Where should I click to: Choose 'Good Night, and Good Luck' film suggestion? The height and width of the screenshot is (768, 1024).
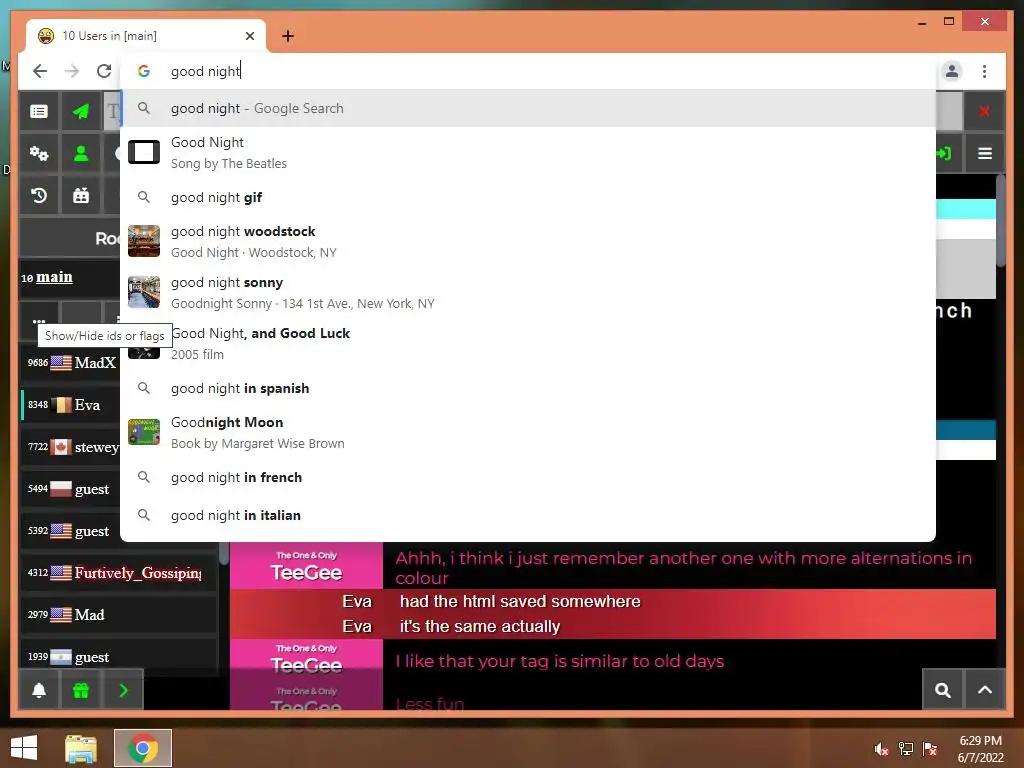pyautogui.click(x=528, y=343)
